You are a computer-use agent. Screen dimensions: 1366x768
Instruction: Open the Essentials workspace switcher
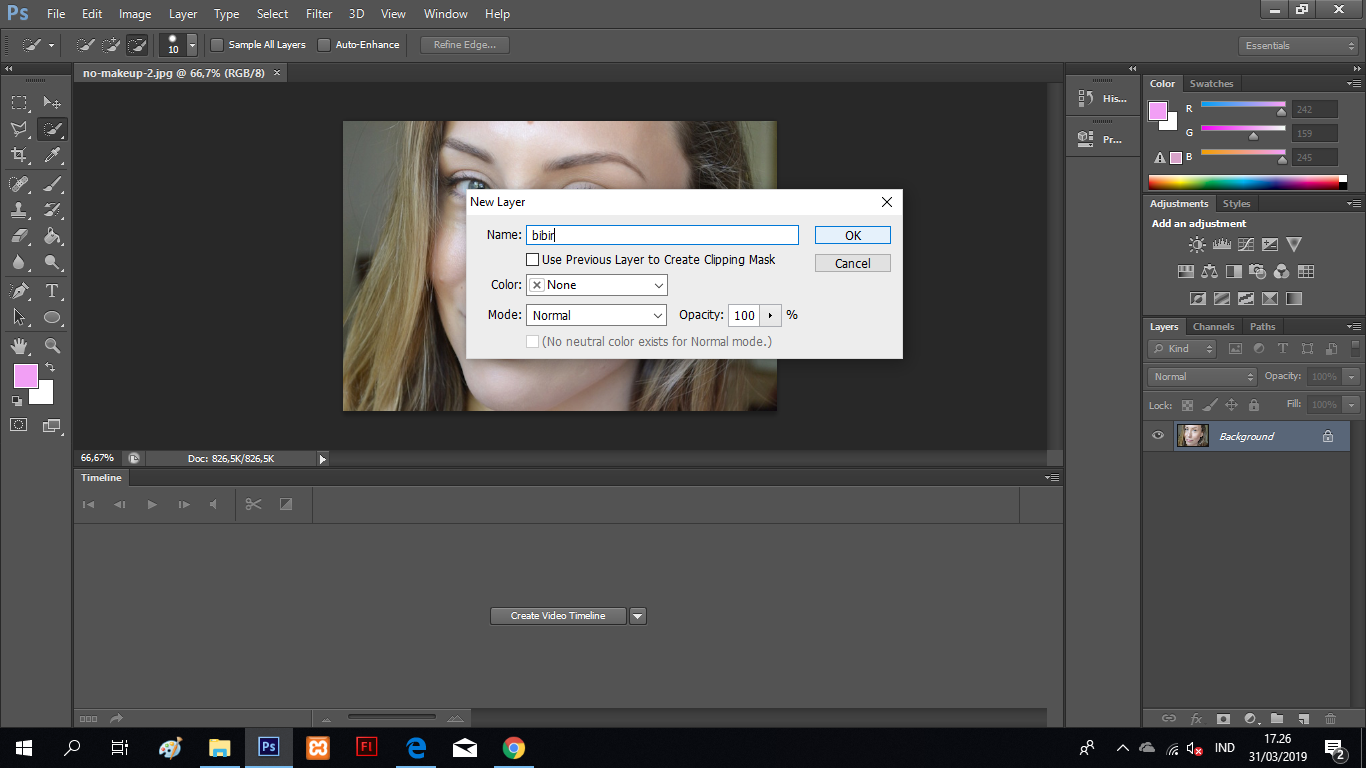pos(1297,44)
